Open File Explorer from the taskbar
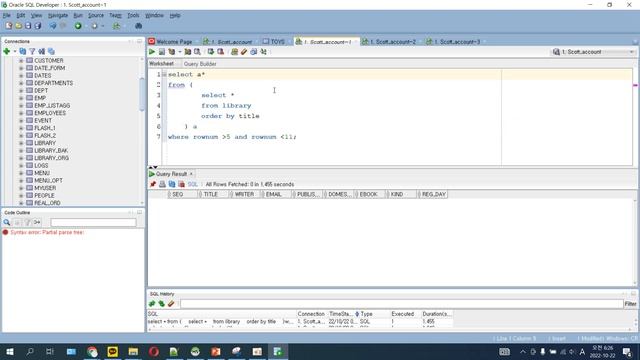The height and width of the screenshot is (360, 640). tap(133, 351)
